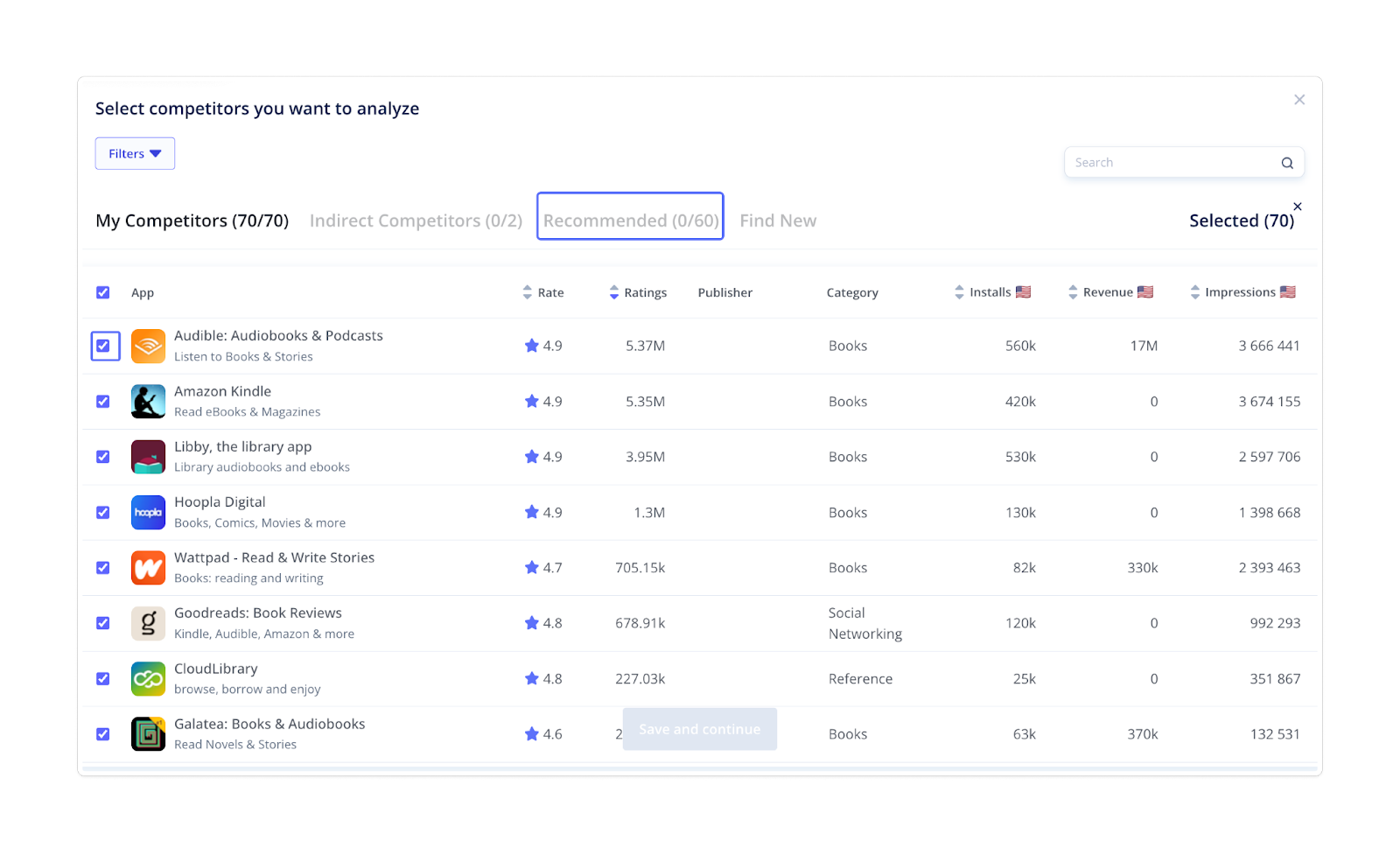Viewport: 1400px width, 855px height.
Task: Click Amazon Kindle's 3 674 155 impressions value
Action: (x=1270, y=402)
